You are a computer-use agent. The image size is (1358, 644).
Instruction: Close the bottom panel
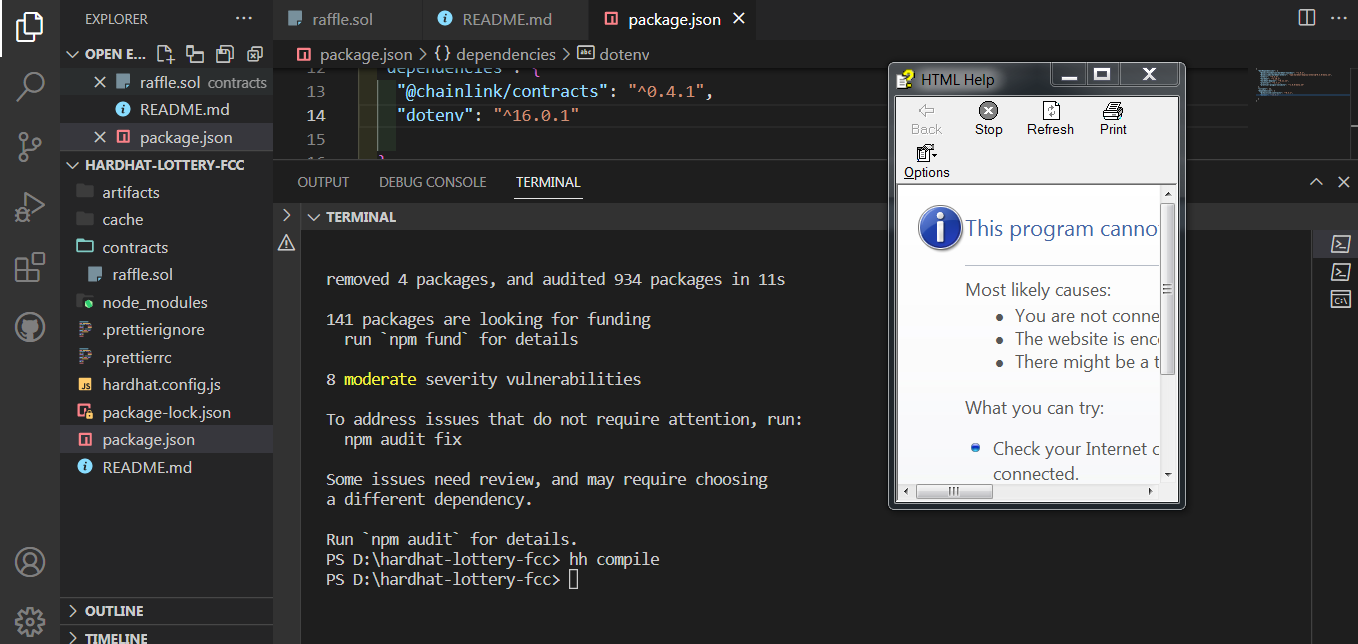[x=1343, y=182]
